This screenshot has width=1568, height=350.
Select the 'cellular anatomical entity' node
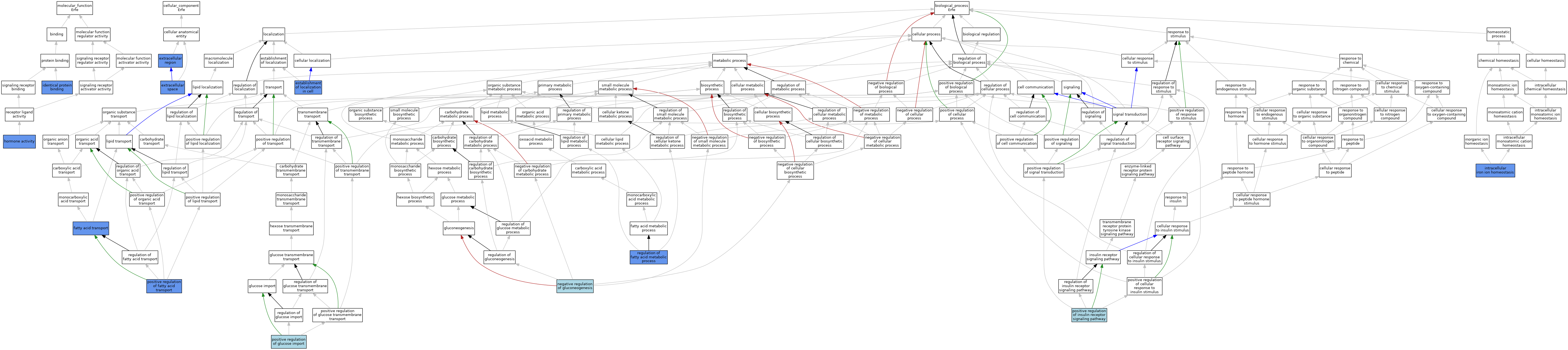pyautogui.click(x=181, y=34)
